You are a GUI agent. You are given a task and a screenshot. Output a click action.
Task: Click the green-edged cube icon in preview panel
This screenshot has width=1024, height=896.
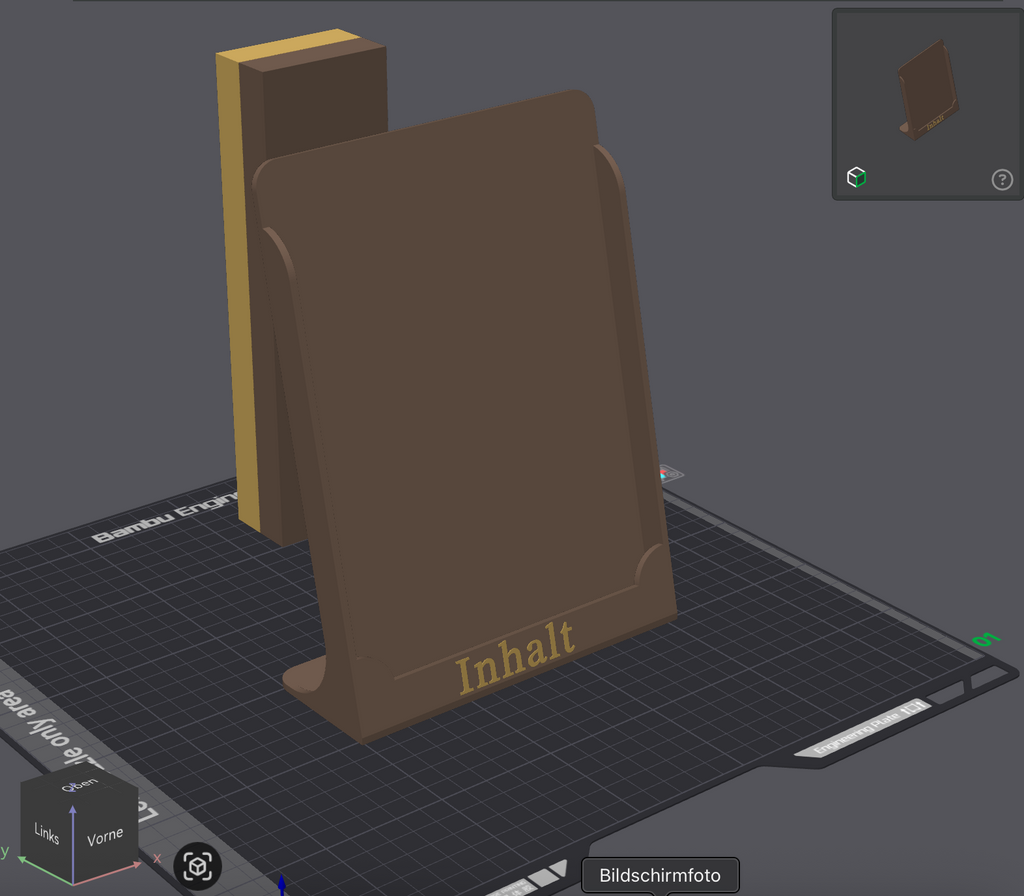coord(856,177)
